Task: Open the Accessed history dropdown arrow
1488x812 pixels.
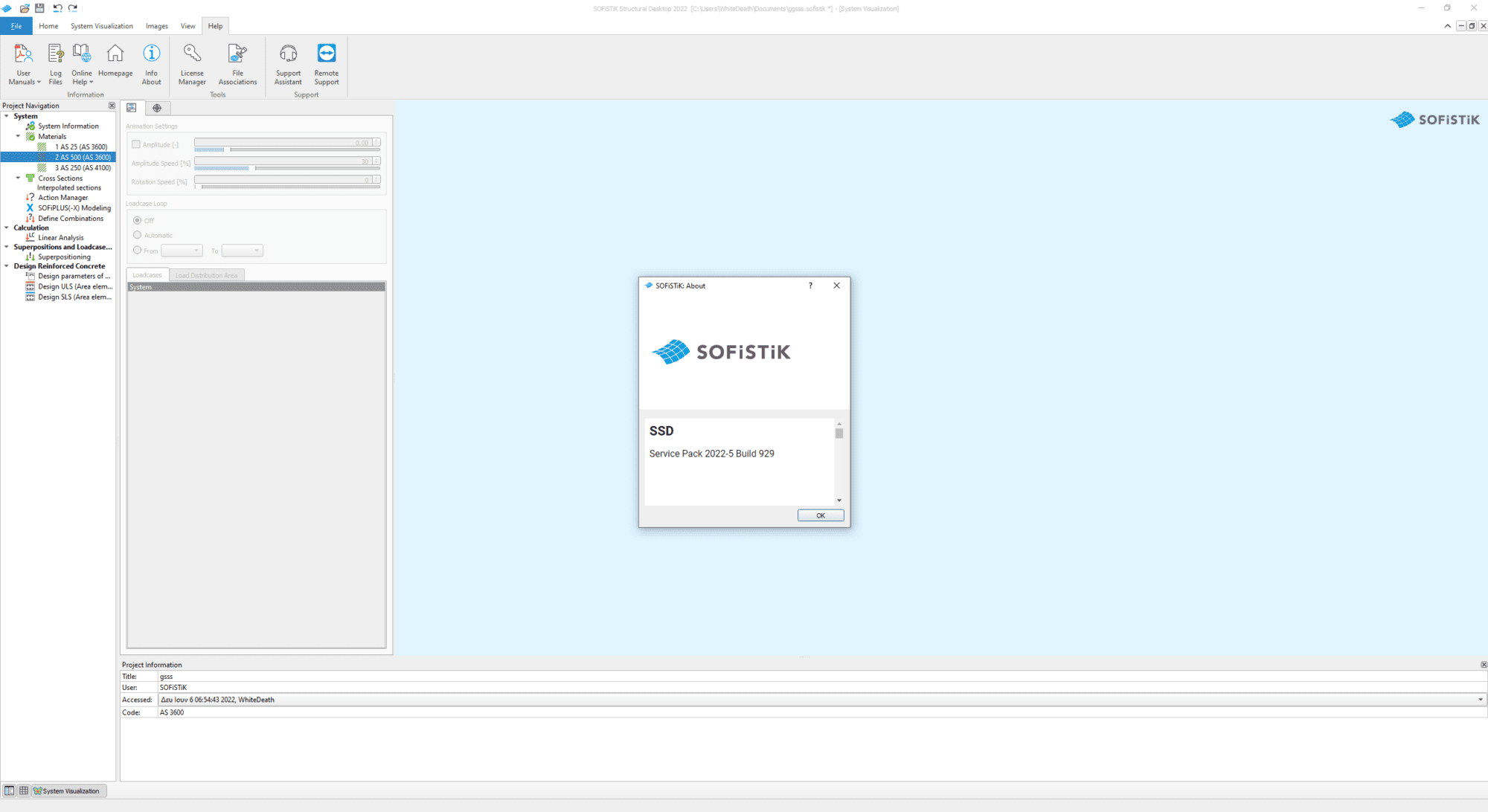Action: click(1481, 700)
